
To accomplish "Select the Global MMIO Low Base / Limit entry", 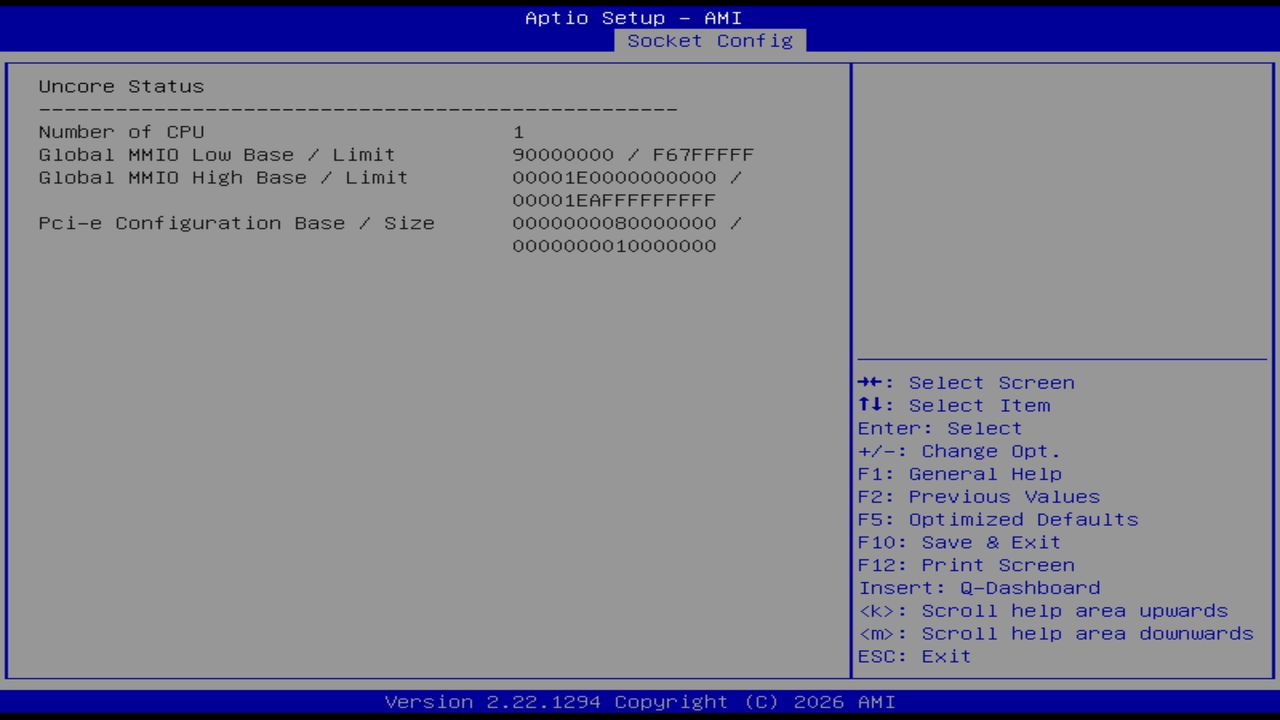I will tap(216, 154).
